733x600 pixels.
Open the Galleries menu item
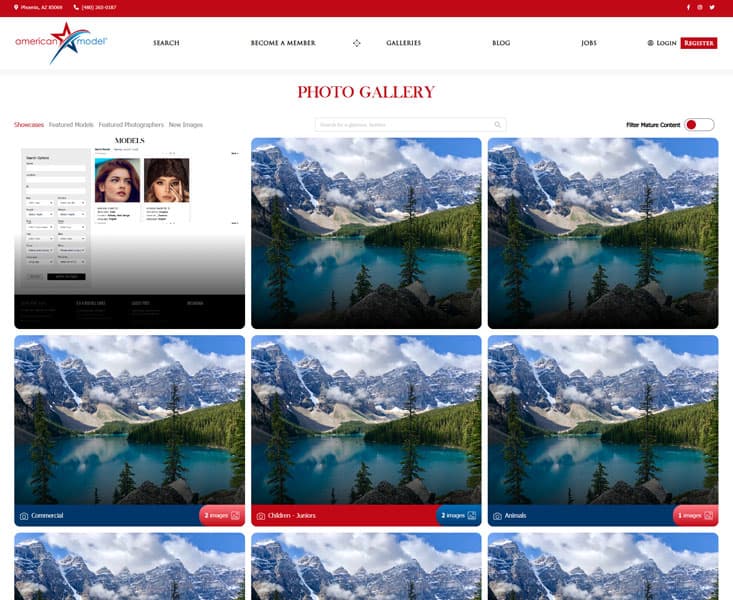point(403,43)
